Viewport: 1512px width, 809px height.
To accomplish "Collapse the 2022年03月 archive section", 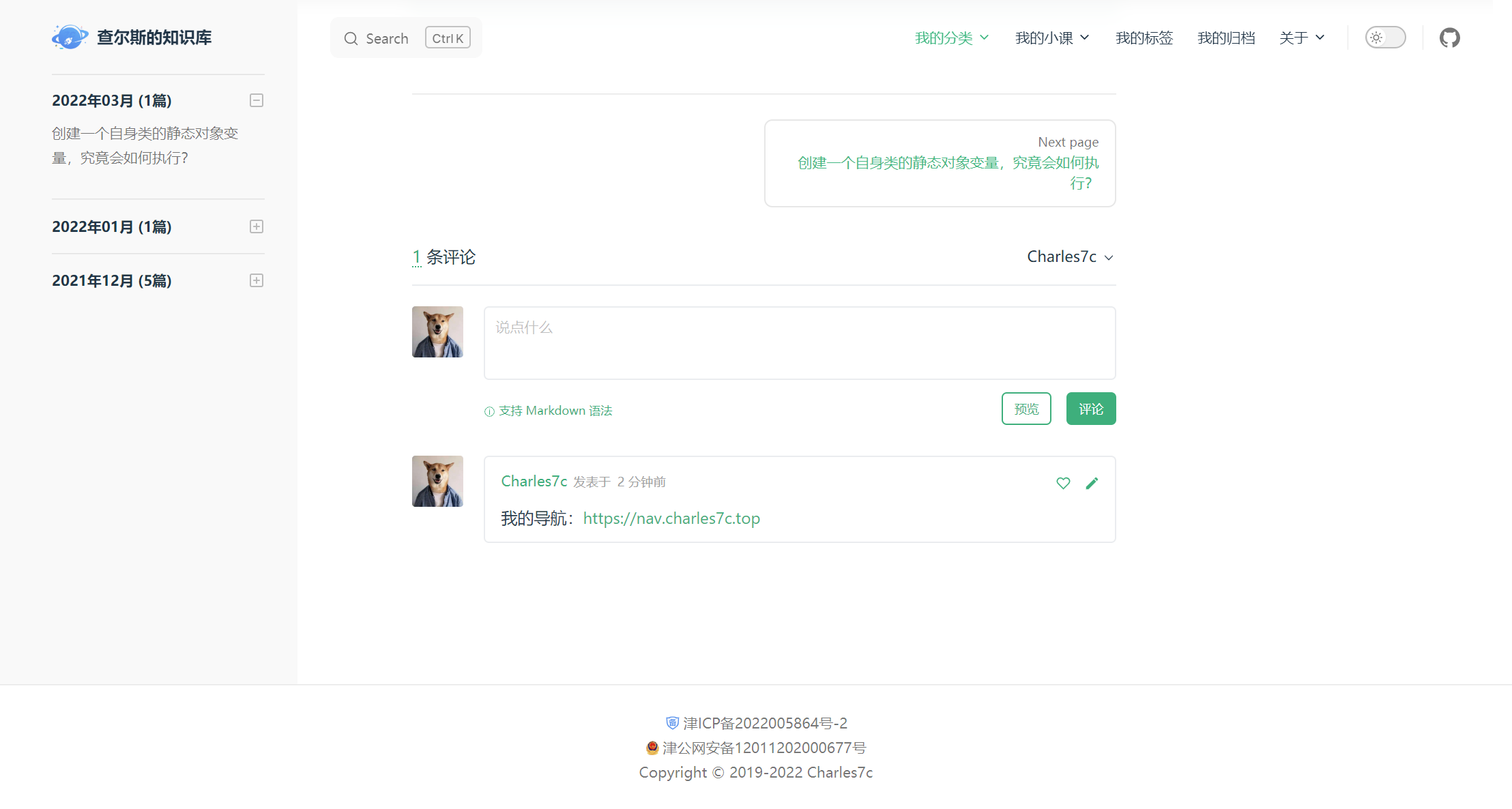I will (x=257, y=100).
